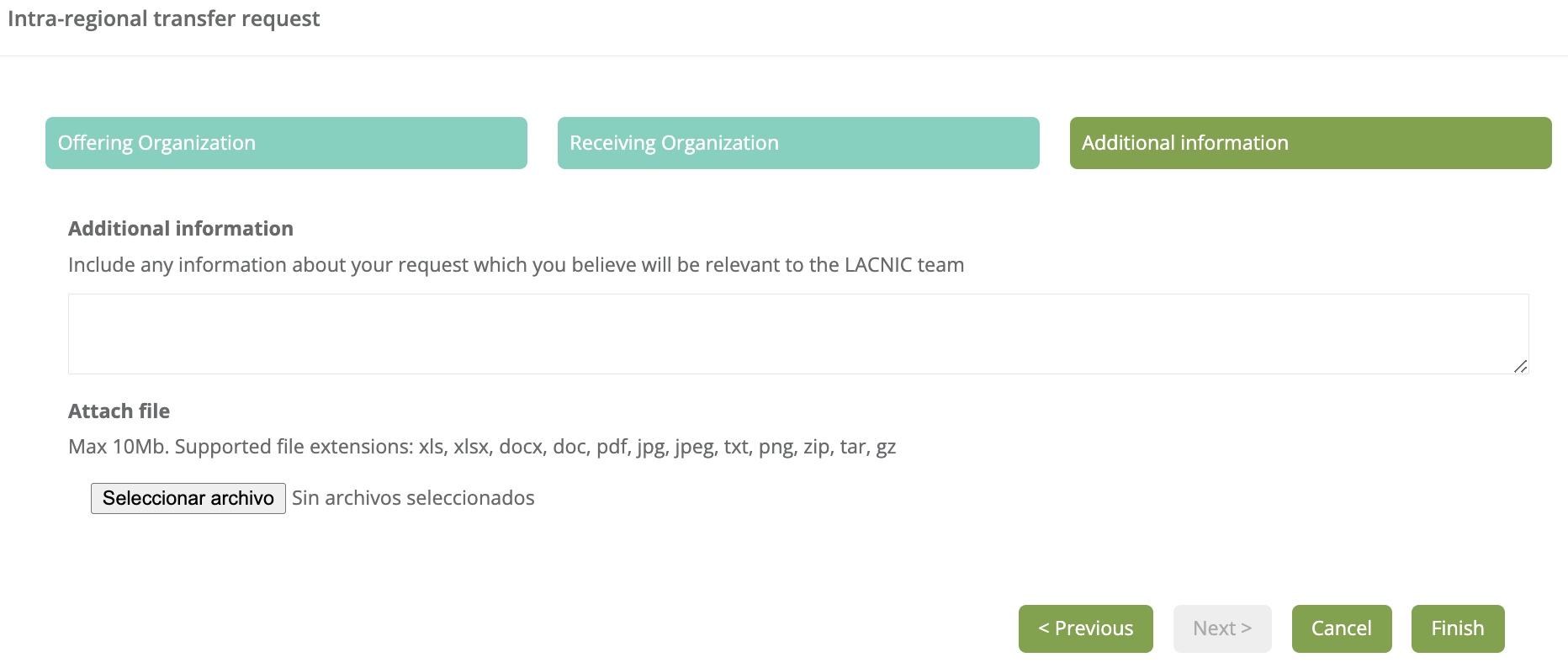The width and height of the screenshot is (1568, 668).
Task: Click the 'pdf' extension in supported list
Action: click(612, 447)
